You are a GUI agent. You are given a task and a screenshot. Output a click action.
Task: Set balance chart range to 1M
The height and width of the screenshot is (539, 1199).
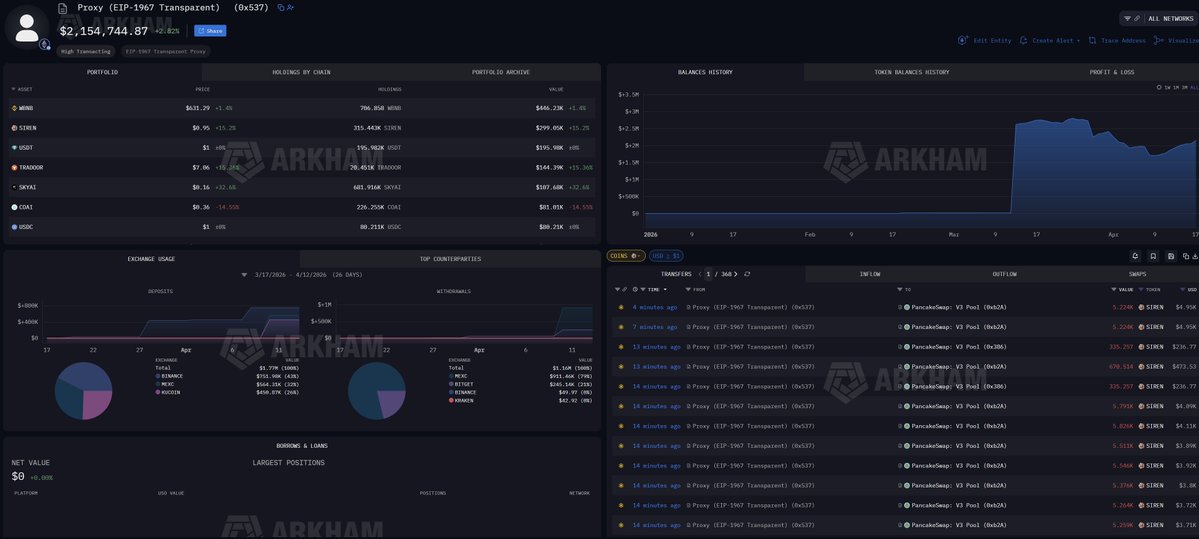(x=1176, y=88)
